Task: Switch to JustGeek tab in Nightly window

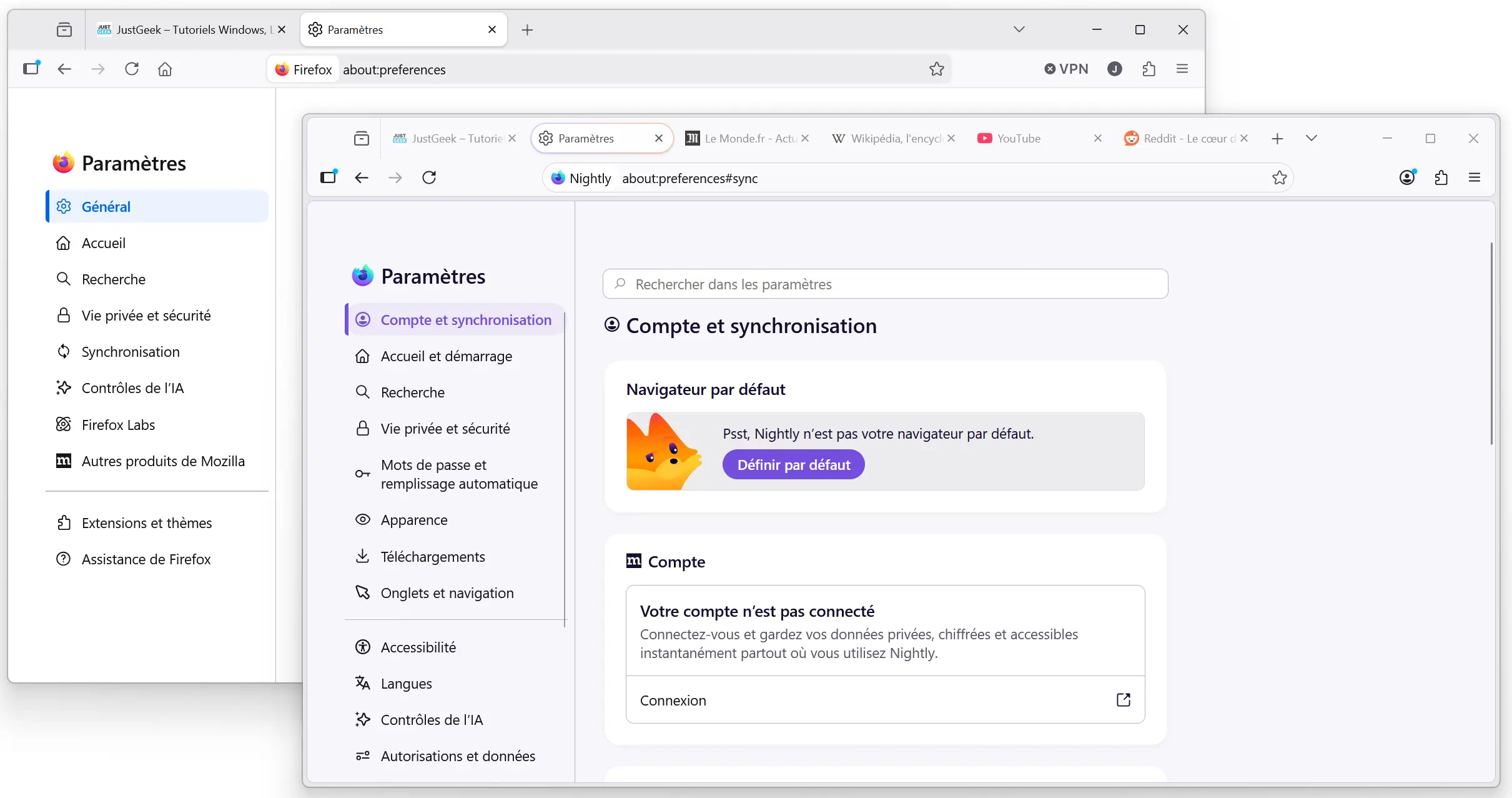Action: [455, 138]
